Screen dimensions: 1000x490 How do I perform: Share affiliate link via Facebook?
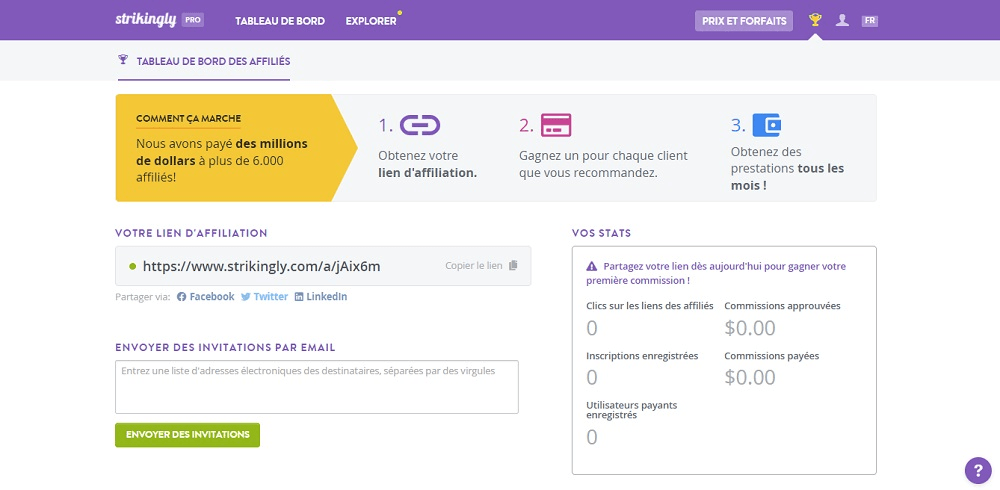coord(206,297)
